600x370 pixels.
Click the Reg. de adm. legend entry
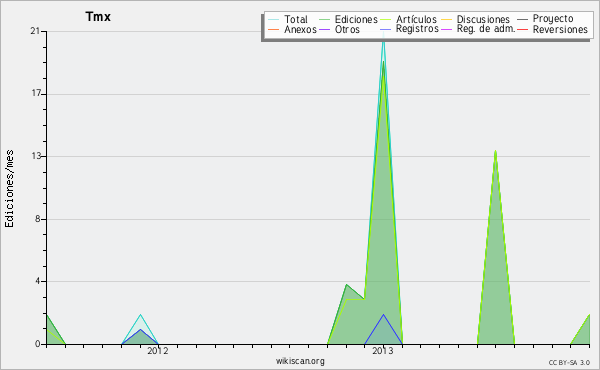click(478, 29)
